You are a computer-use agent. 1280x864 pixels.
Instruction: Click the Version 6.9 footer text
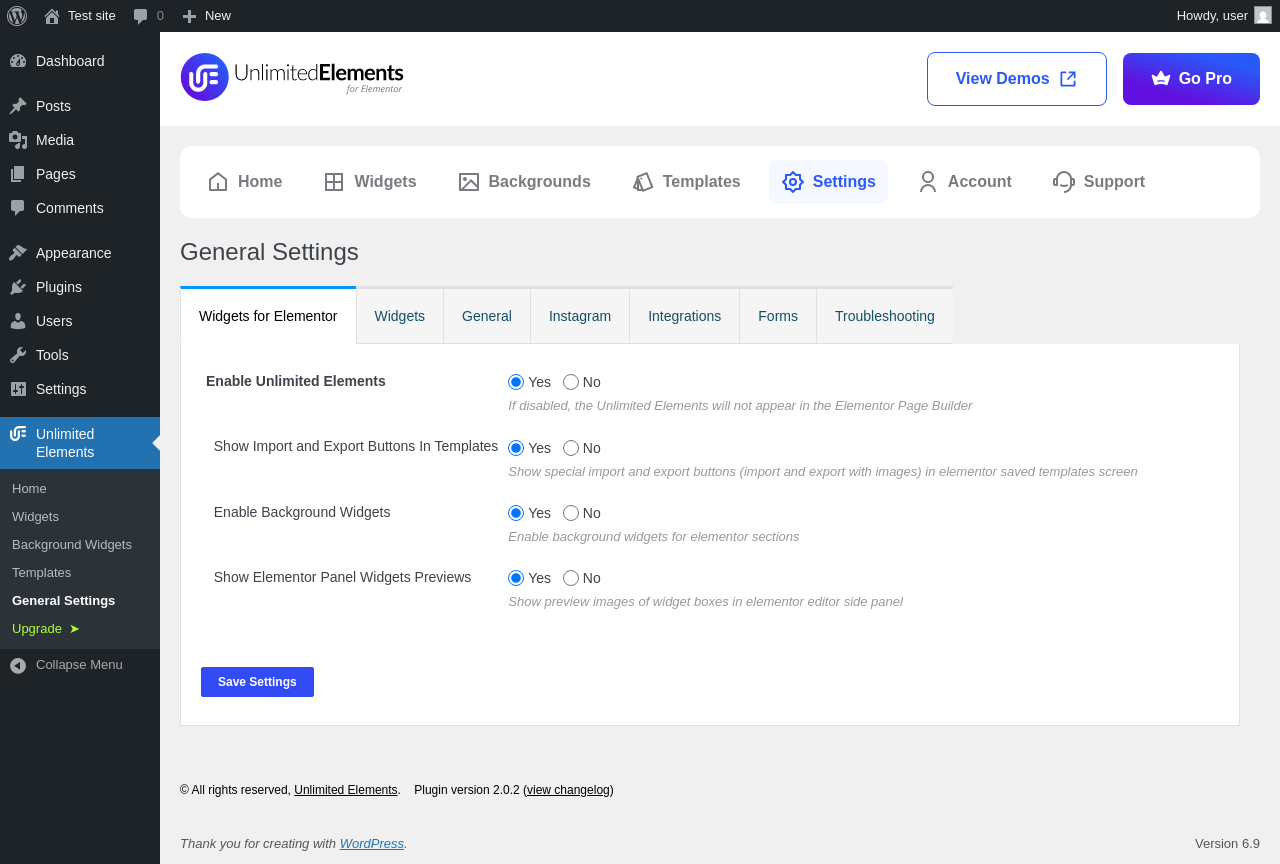[1227, 843]
